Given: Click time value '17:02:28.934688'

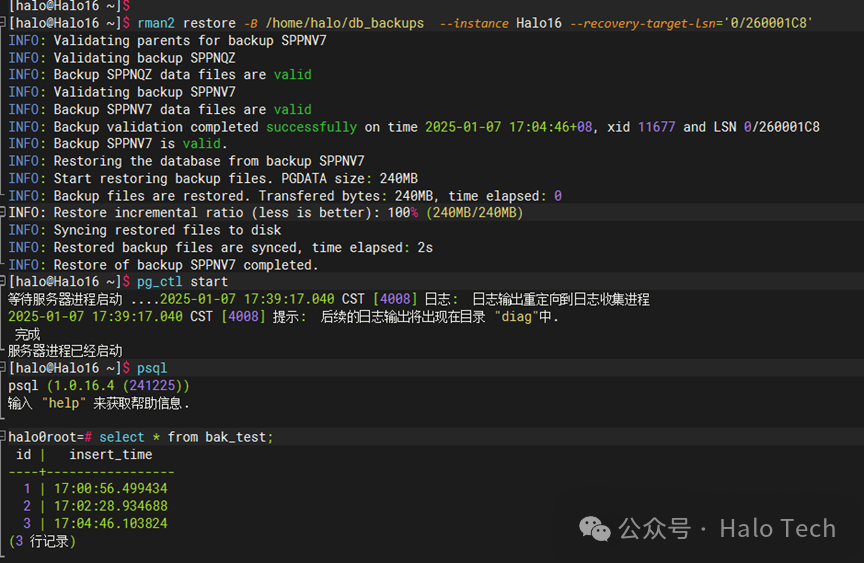Looking at the screenshot, I should 110,506.
